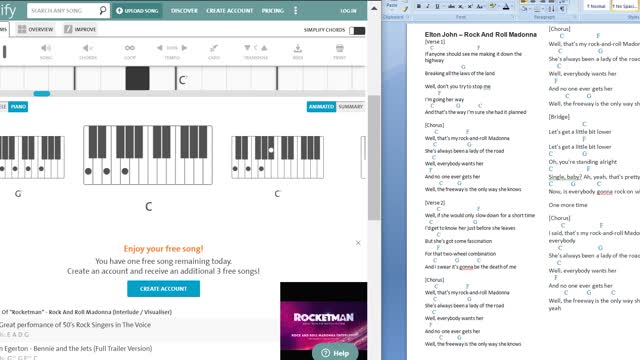Click the blue timeline scroll handle
This screenshot has width=640, height=360.
pyautogui.click(x=42, y=94)
